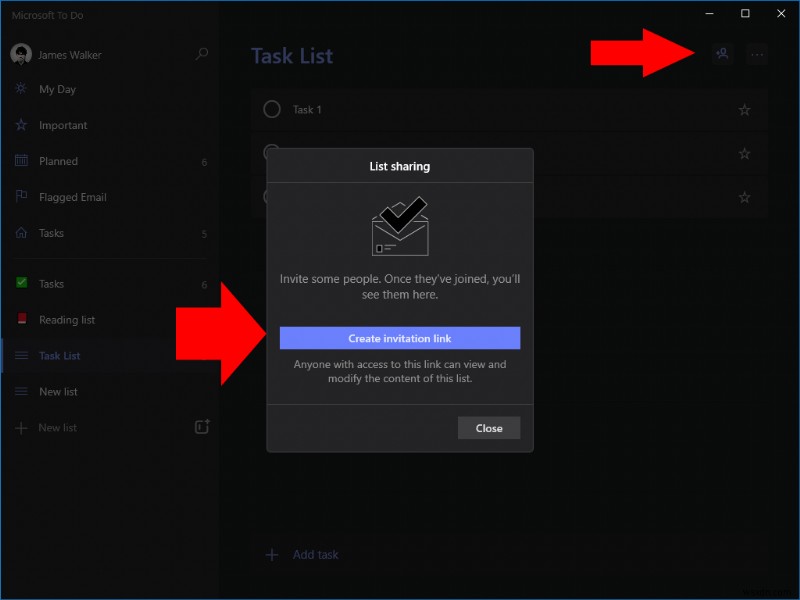The height and width of the screenshot is (600, 800).
Task: Open search with the magnifying glass icon
Action: 201,54
